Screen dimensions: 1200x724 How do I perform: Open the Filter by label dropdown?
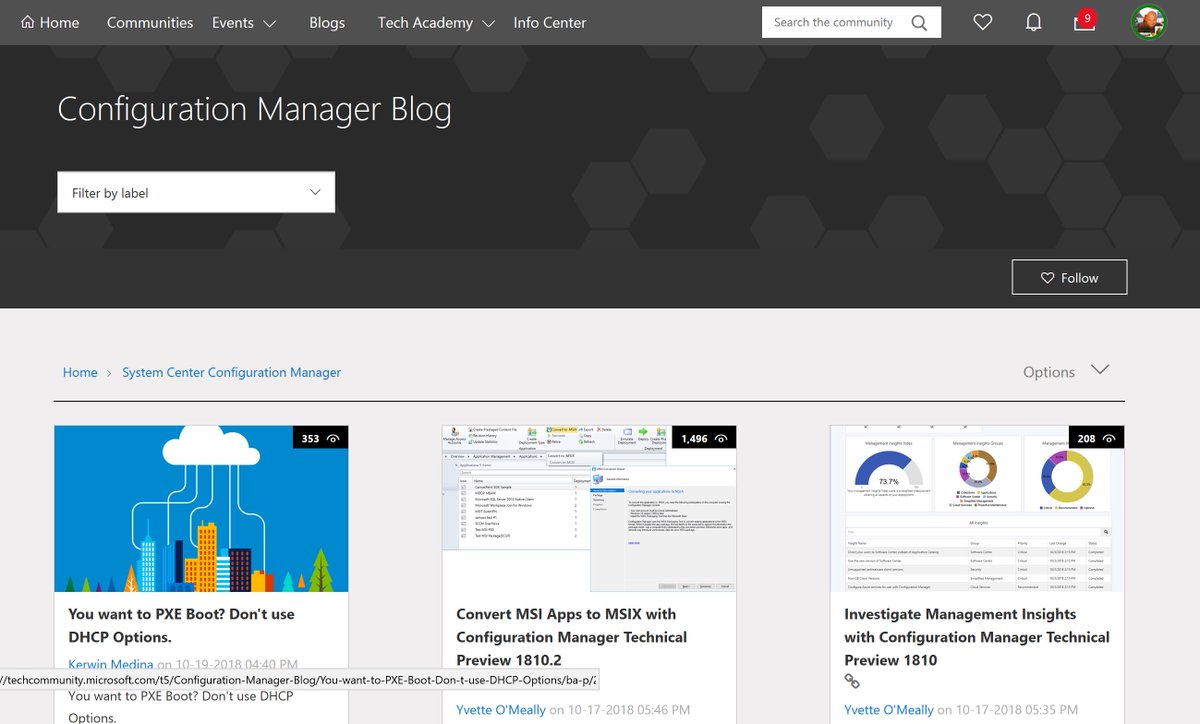pos(196,192)
